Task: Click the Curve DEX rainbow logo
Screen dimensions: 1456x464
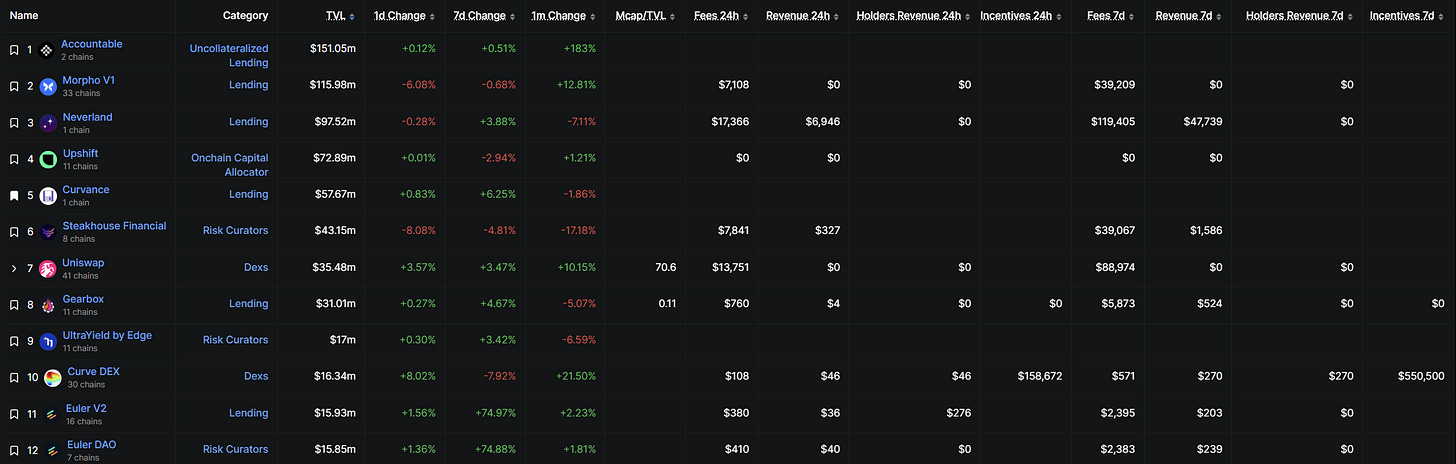Action: pyautogui.click(x=52, y=378)
